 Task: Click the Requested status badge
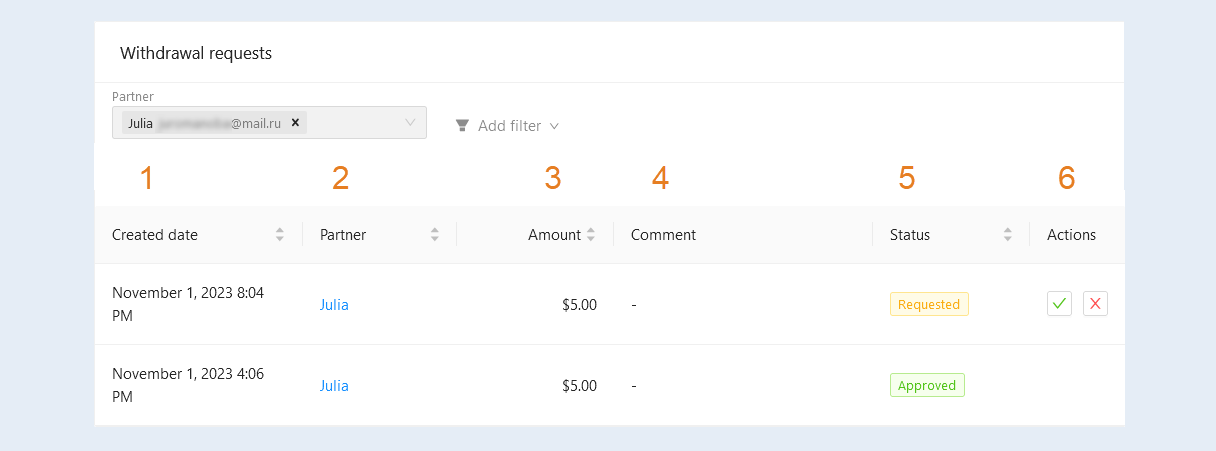[929, 304]
